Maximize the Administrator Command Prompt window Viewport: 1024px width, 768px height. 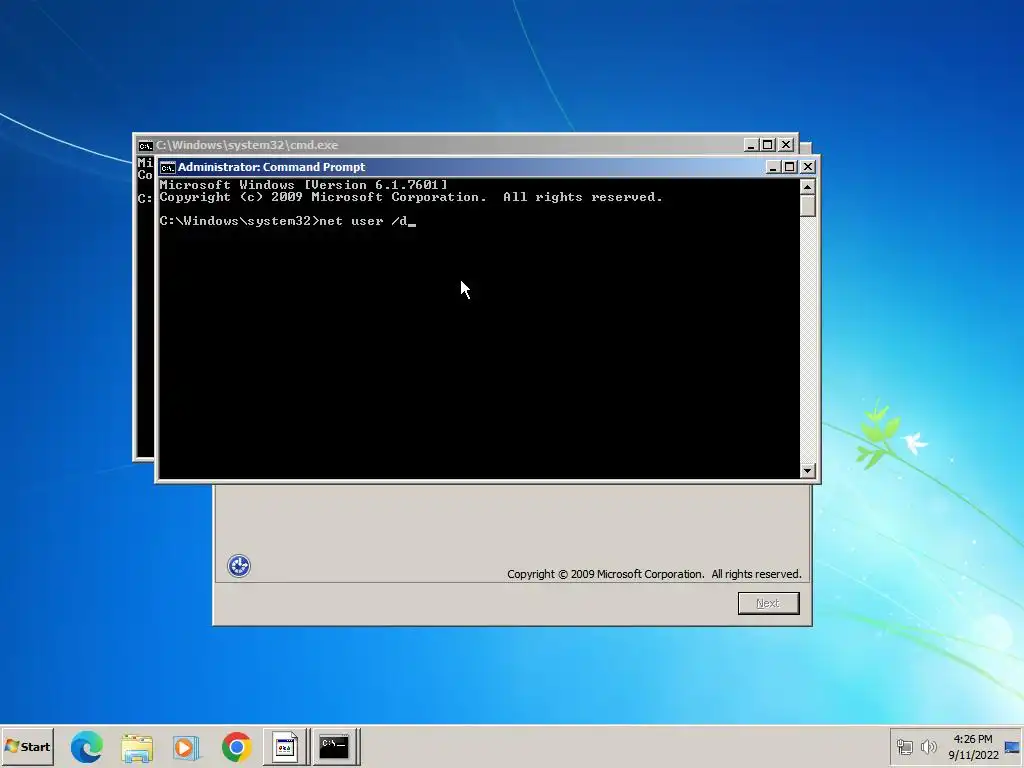point(790,167)
